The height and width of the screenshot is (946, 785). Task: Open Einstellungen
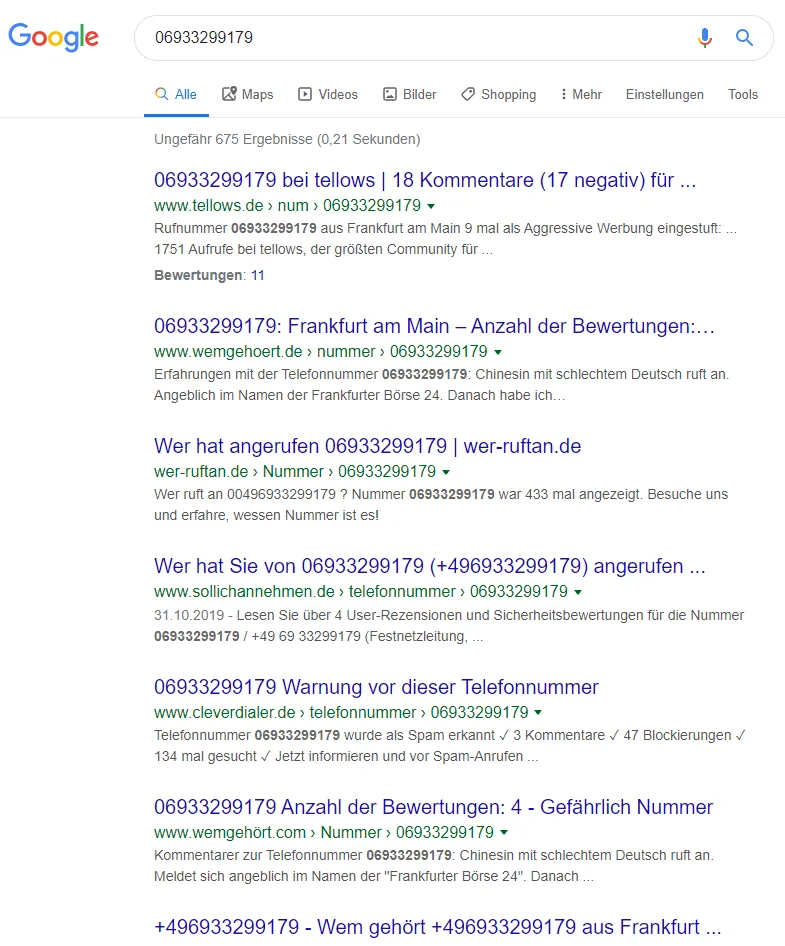point(664,95)
